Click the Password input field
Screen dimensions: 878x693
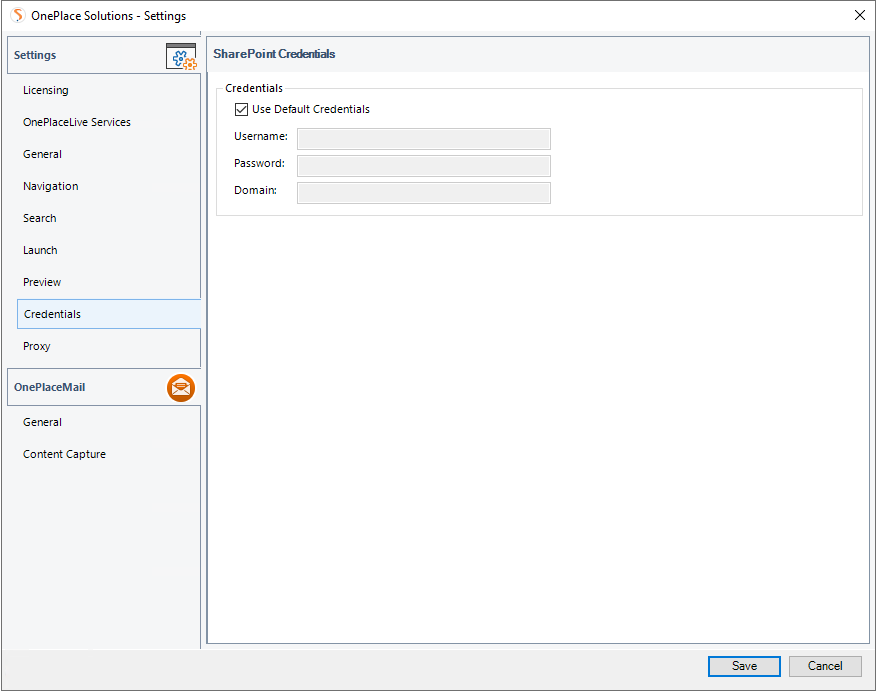coord(424,166)
